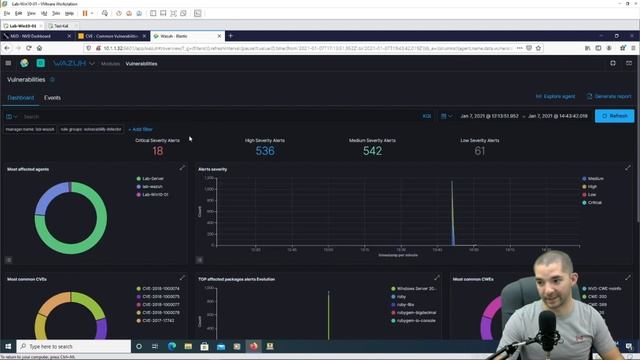Open the newsfeed icon in header

pos(629,63)
